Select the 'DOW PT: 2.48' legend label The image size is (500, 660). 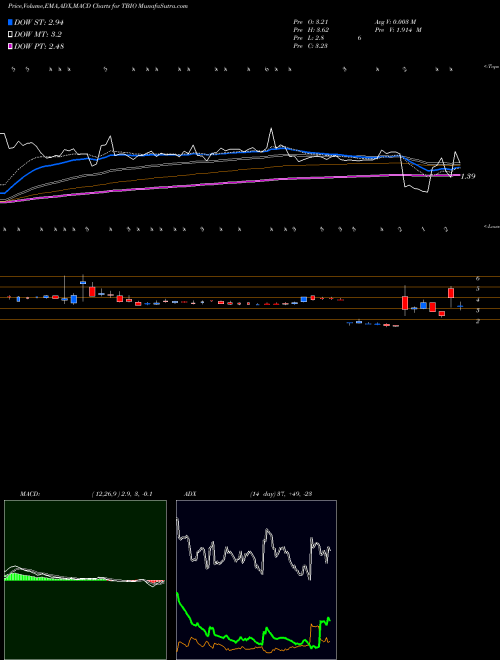pyautogui.click(x=39, y=47)
